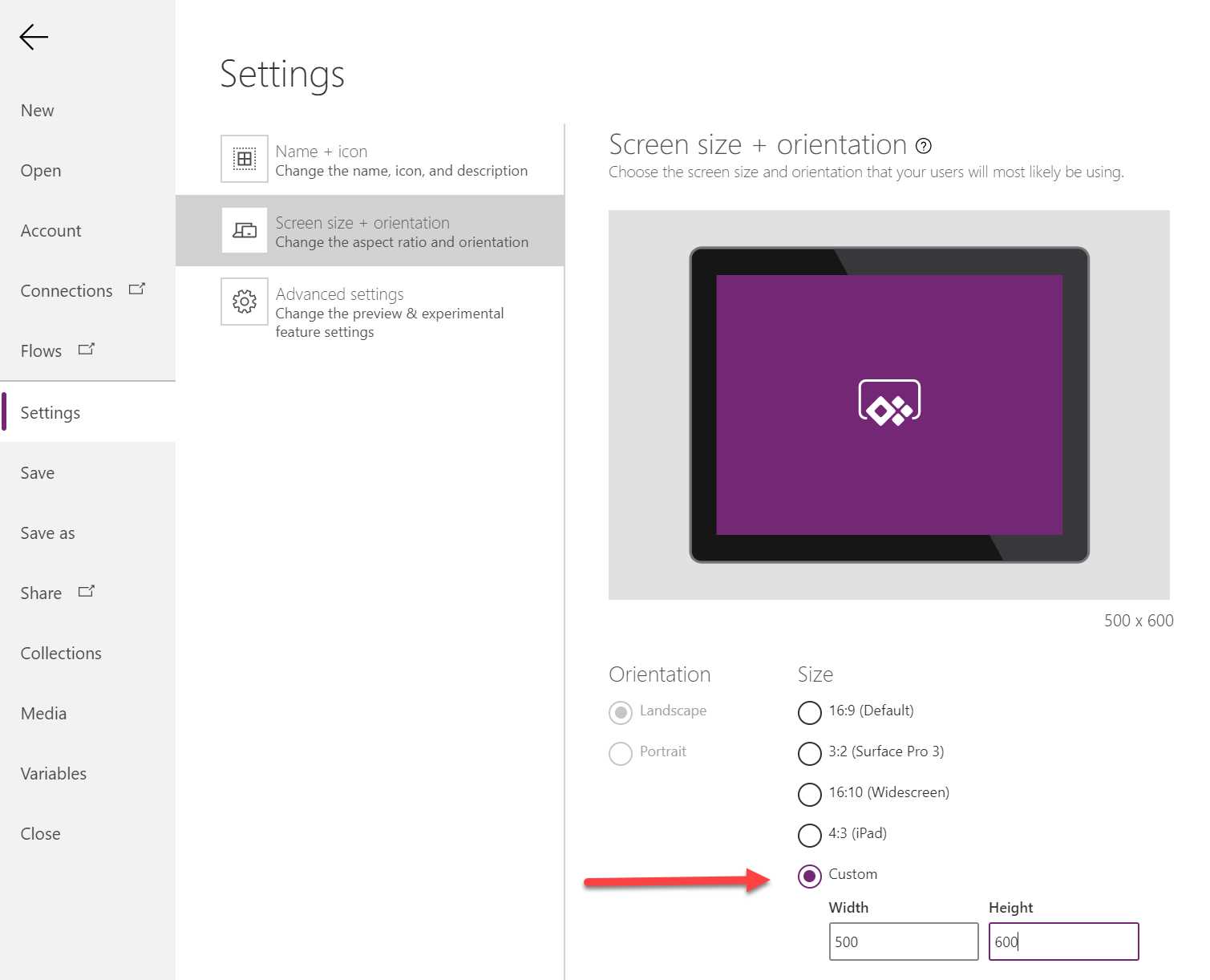Select Landscape orientation
Viewport: 1210px width, 980px height.
621,712
